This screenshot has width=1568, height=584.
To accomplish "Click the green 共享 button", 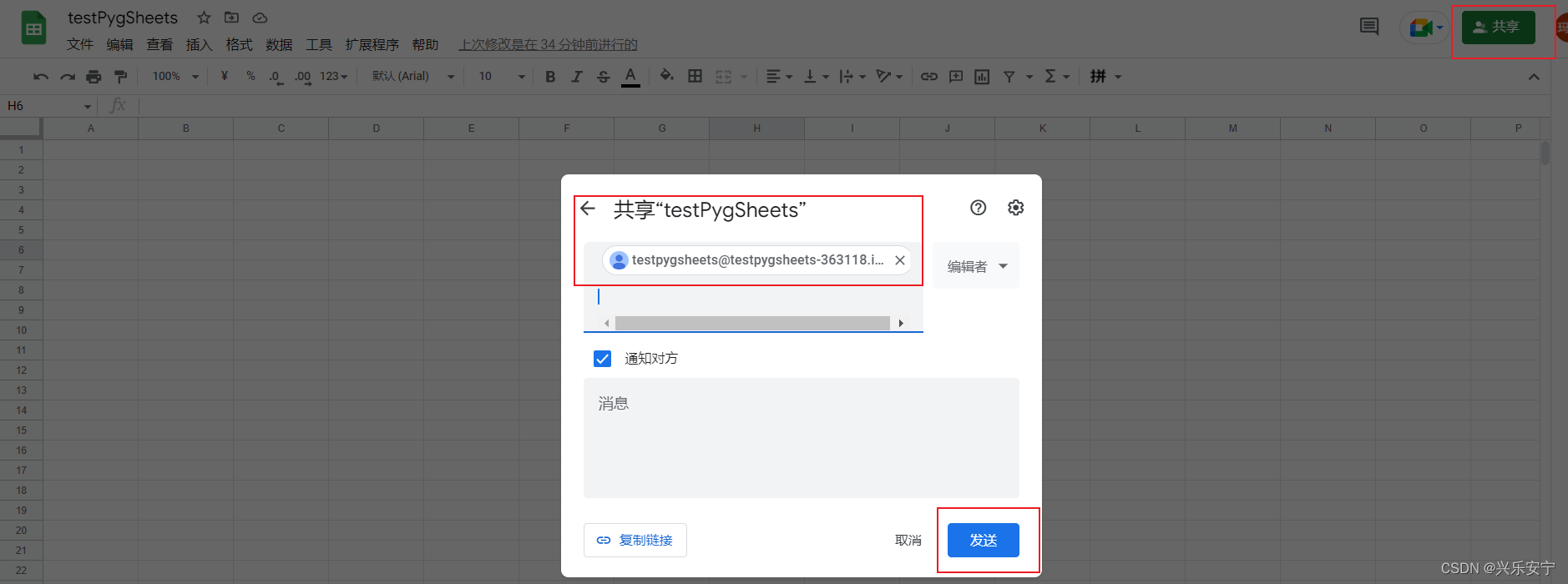I will 1499,28.
